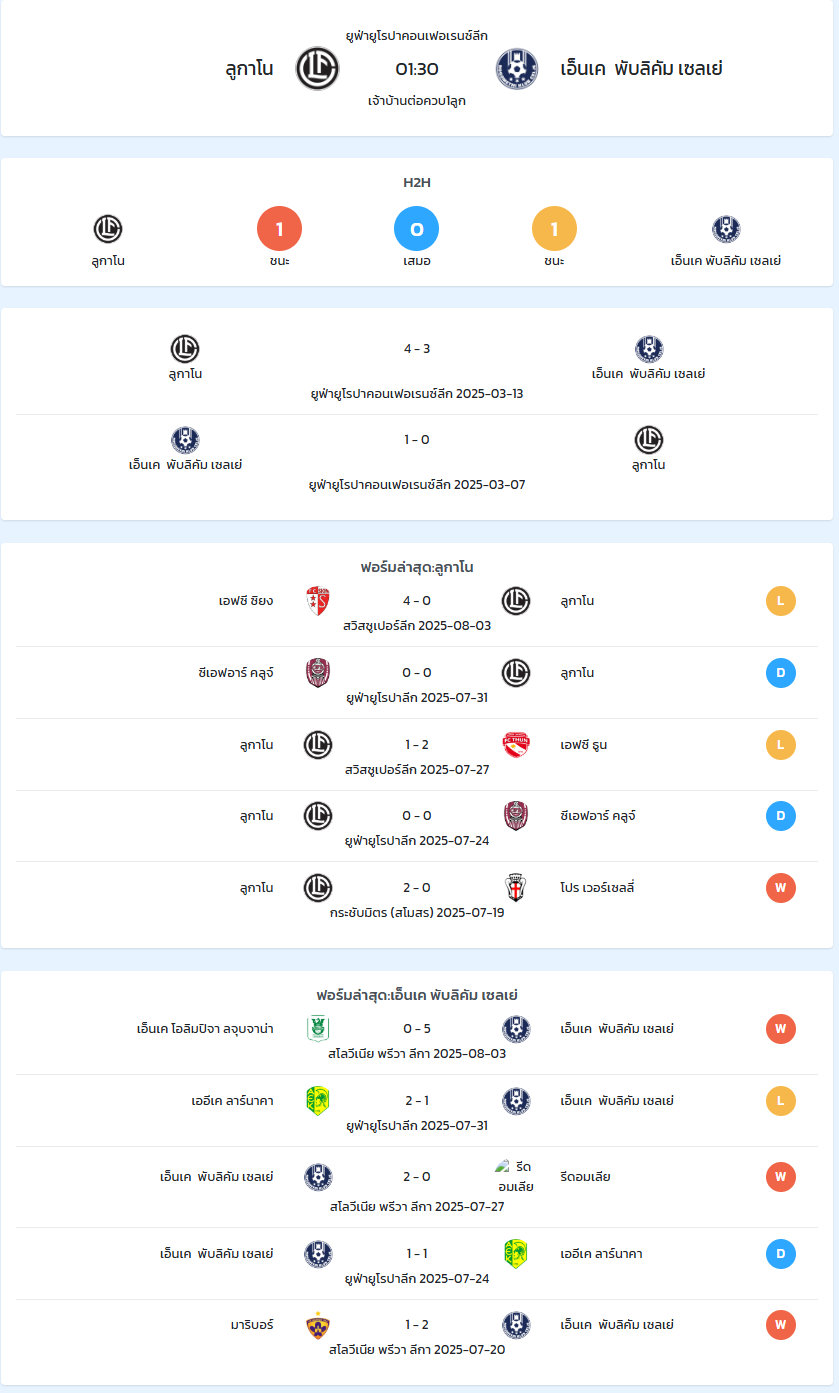Click the red H2H Lugano win circle
Viewport: 839px width, 1393px height.
(280, 229)
